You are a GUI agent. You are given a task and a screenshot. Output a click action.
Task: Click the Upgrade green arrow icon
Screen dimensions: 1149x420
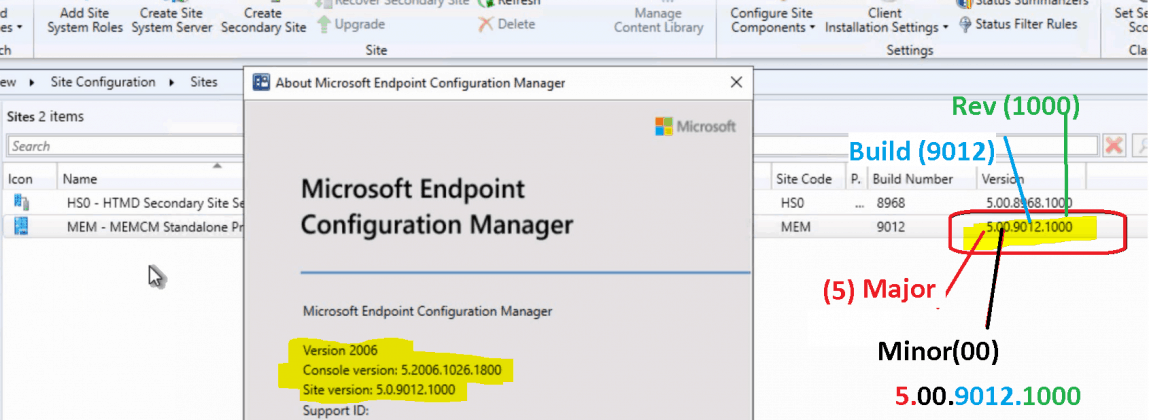325,24
